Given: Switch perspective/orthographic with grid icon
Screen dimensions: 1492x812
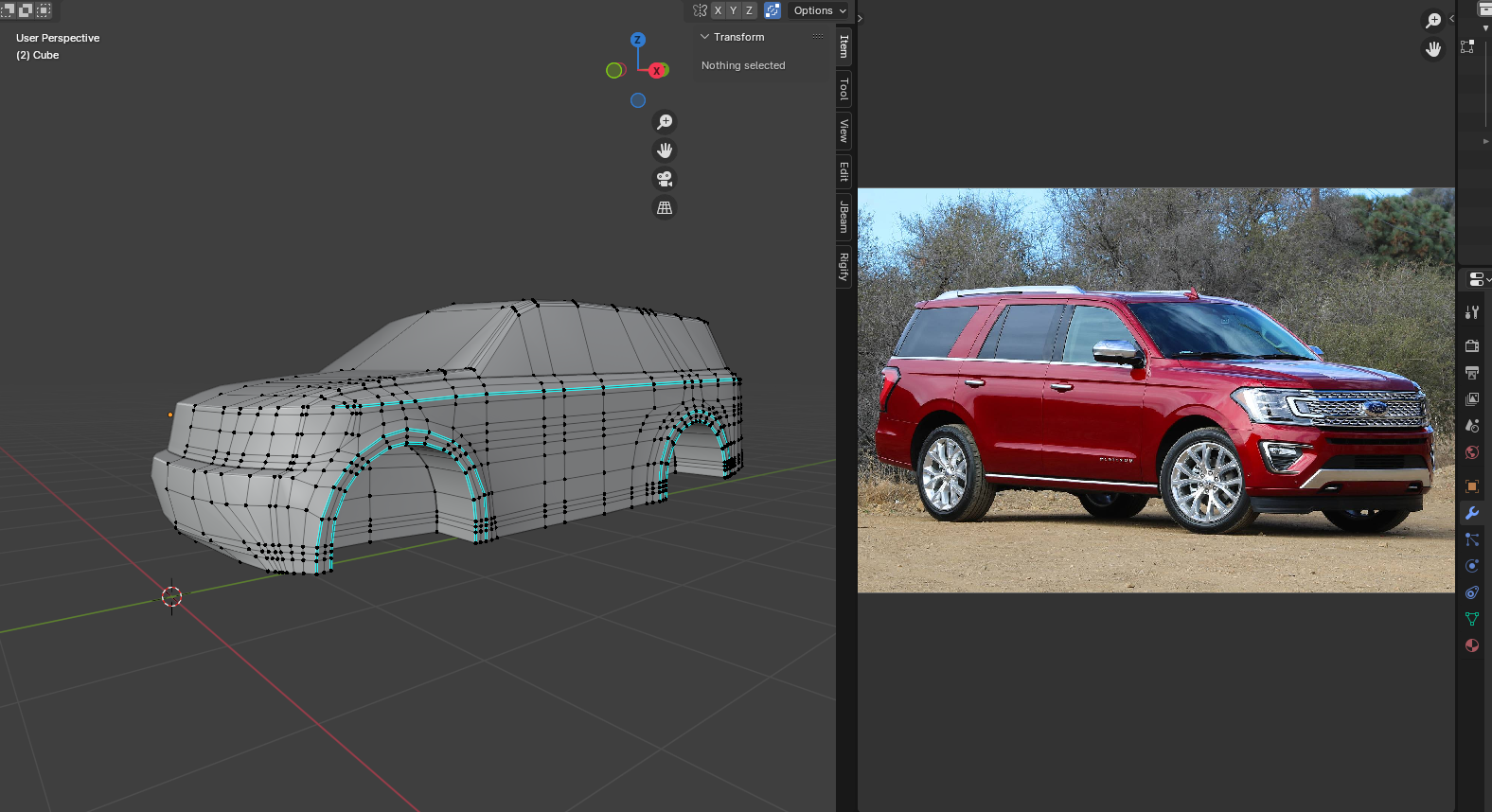Looking at the screenshot, I should [x=665, y=207].
